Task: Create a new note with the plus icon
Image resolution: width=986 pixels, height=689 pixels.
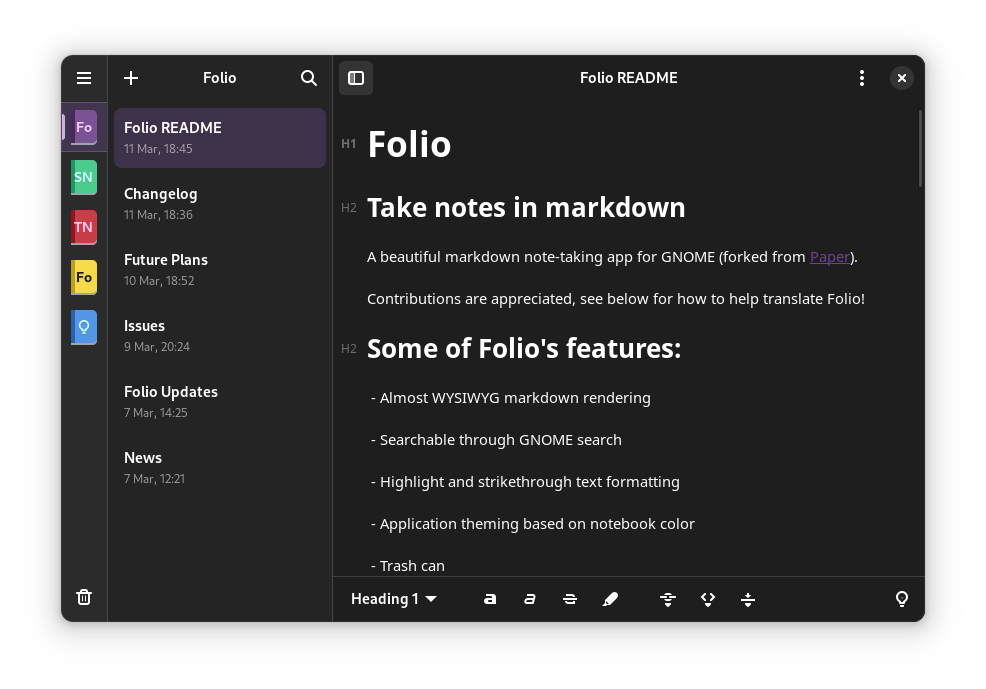Action: pyautogui.click(x=131, y=78)
